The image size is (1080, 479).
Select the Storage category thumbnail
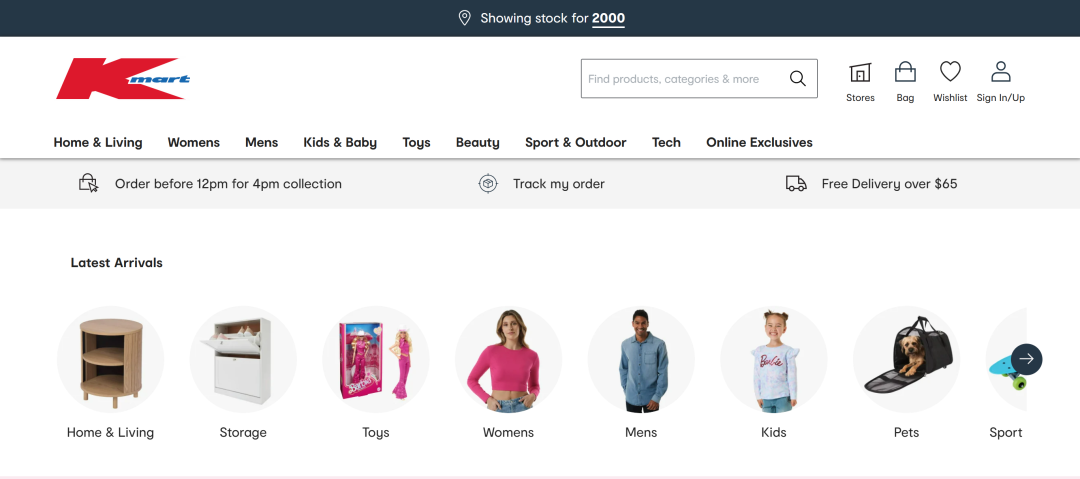point(243,360)
